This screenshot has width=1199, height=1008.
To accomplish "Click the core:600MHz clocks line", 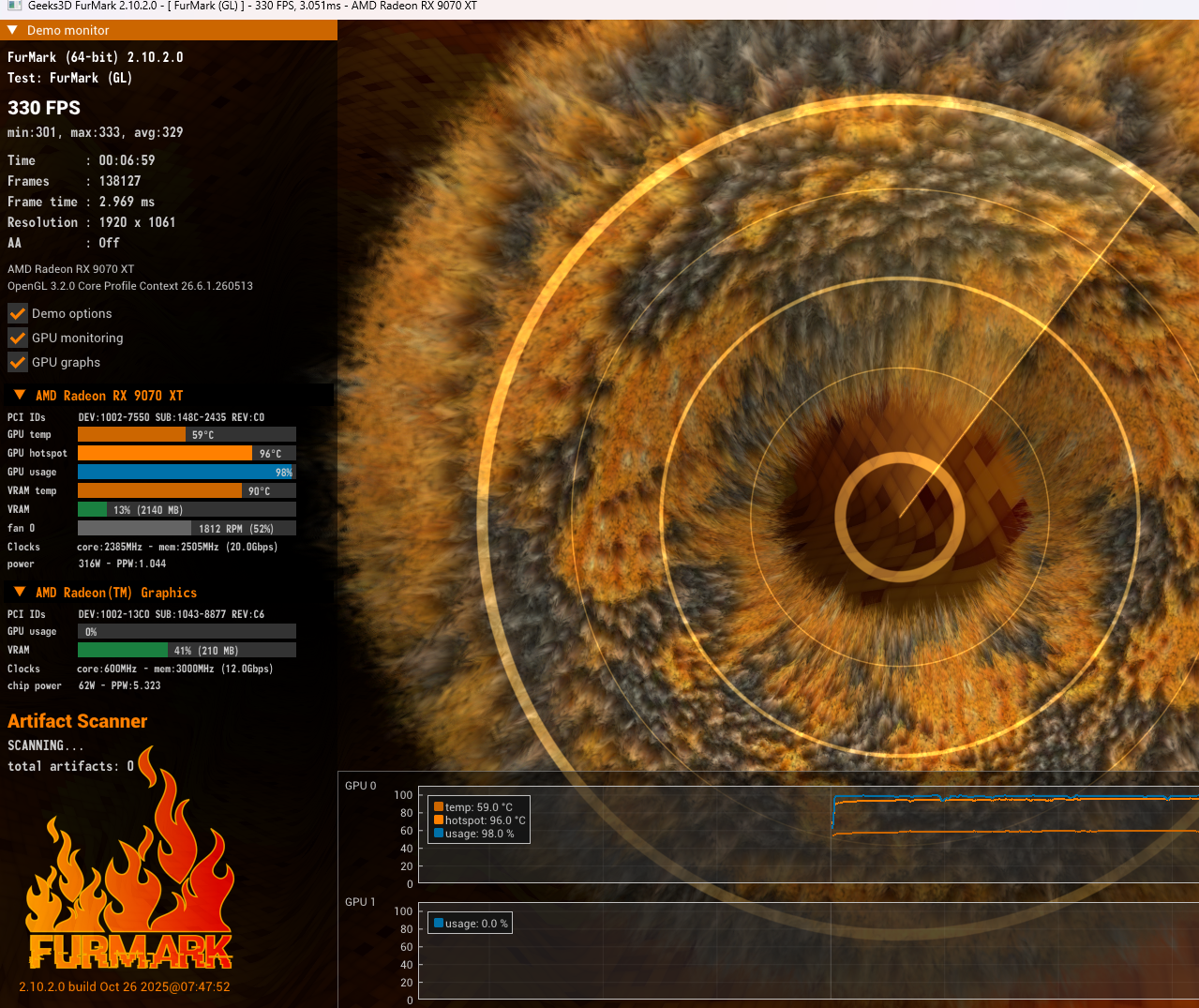I will tap(175, 669).
